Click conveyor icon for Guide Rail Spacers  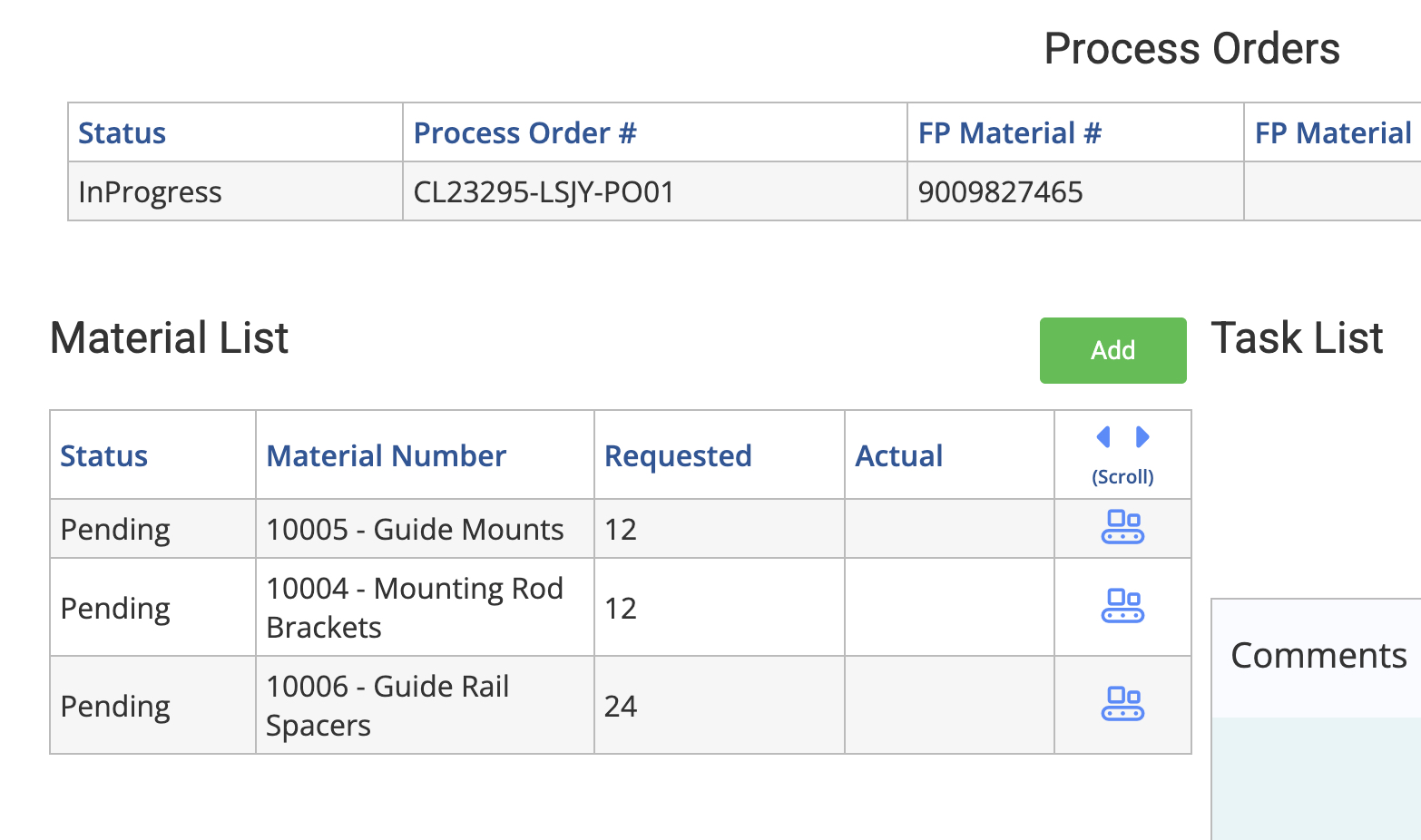1122,704
